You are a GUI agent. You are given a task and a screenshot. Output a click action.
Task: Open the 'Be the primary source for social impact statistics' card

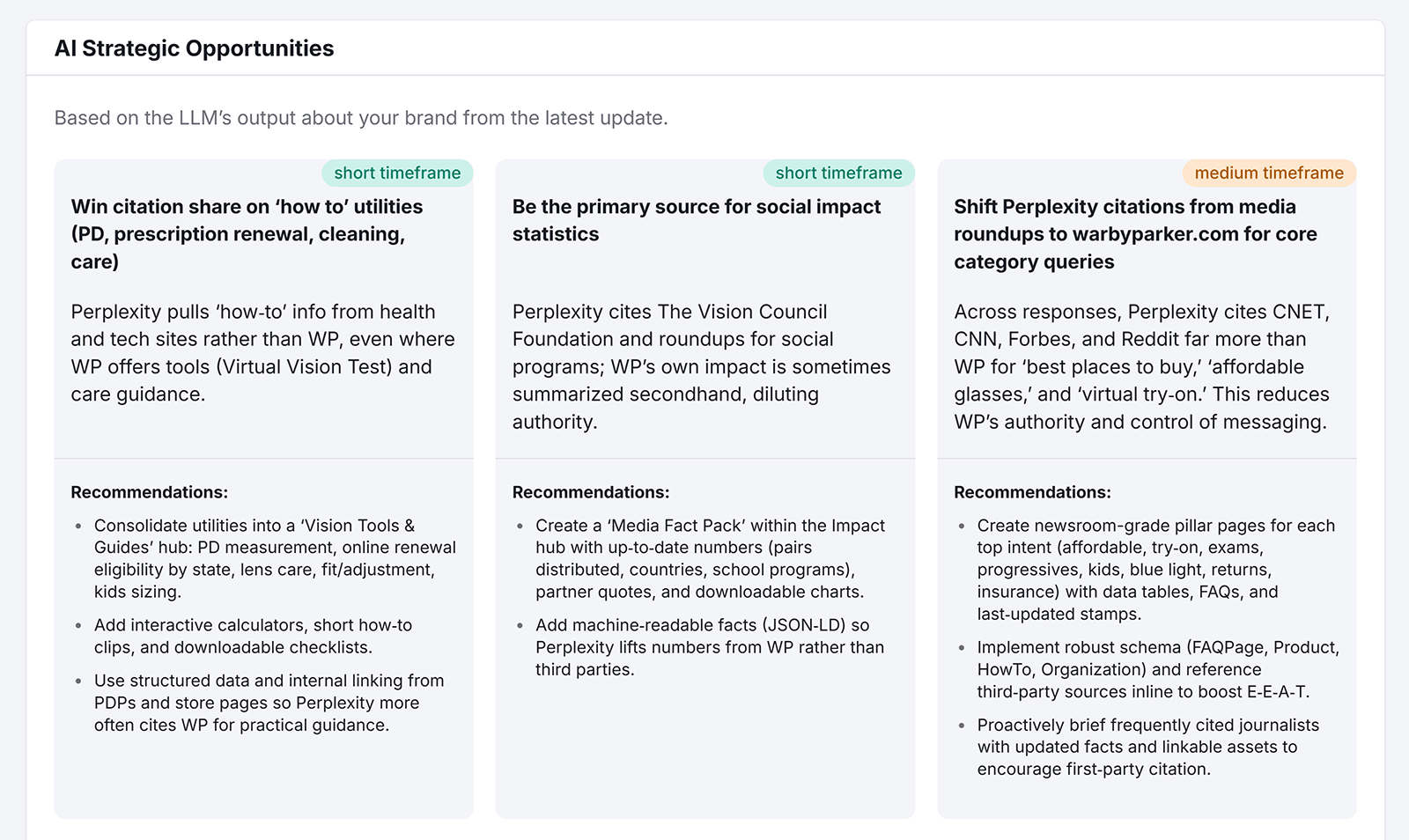point(696,220)
